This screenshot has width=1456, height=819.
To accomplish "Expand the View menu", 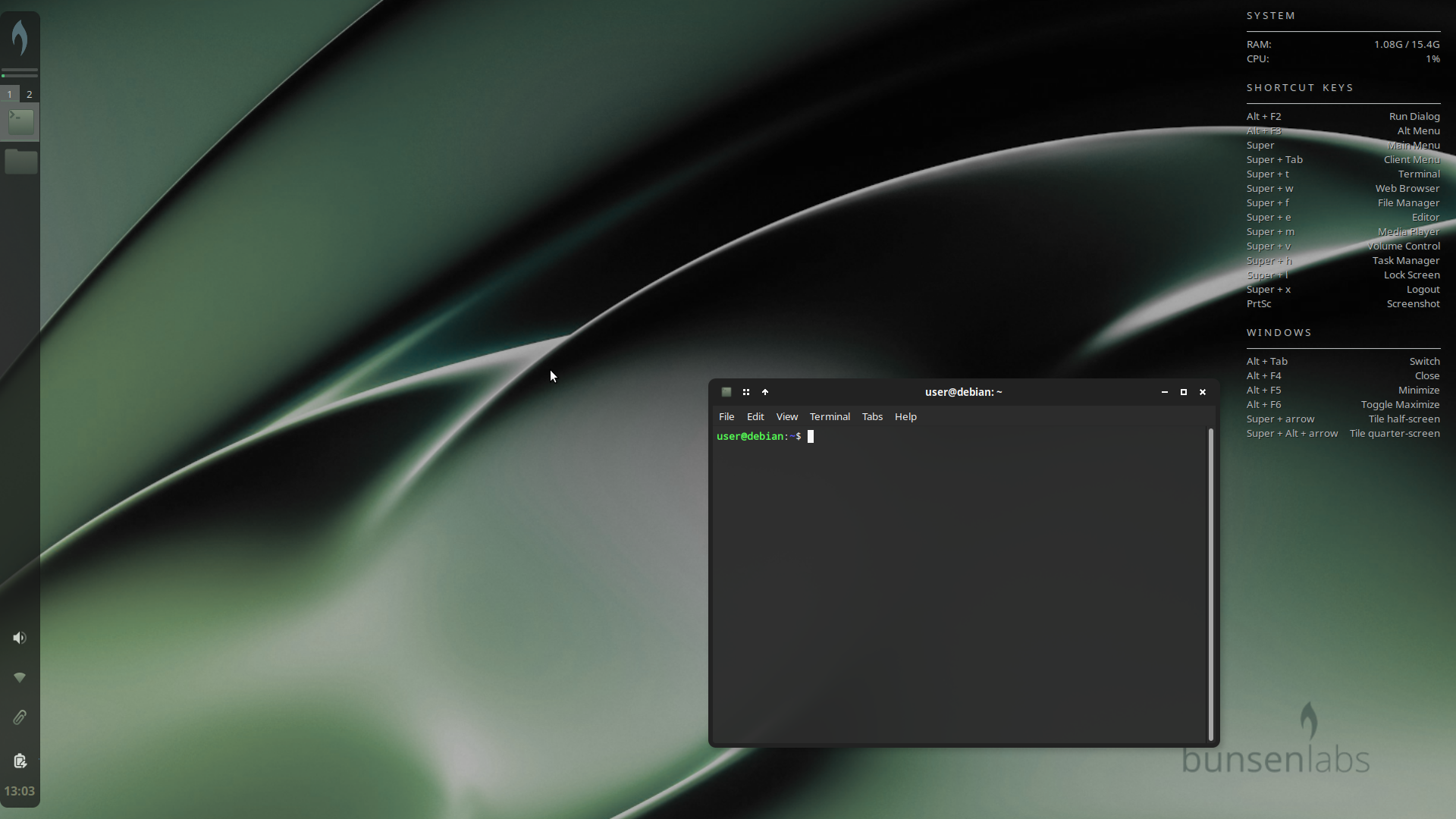I will tap(786, 416).
